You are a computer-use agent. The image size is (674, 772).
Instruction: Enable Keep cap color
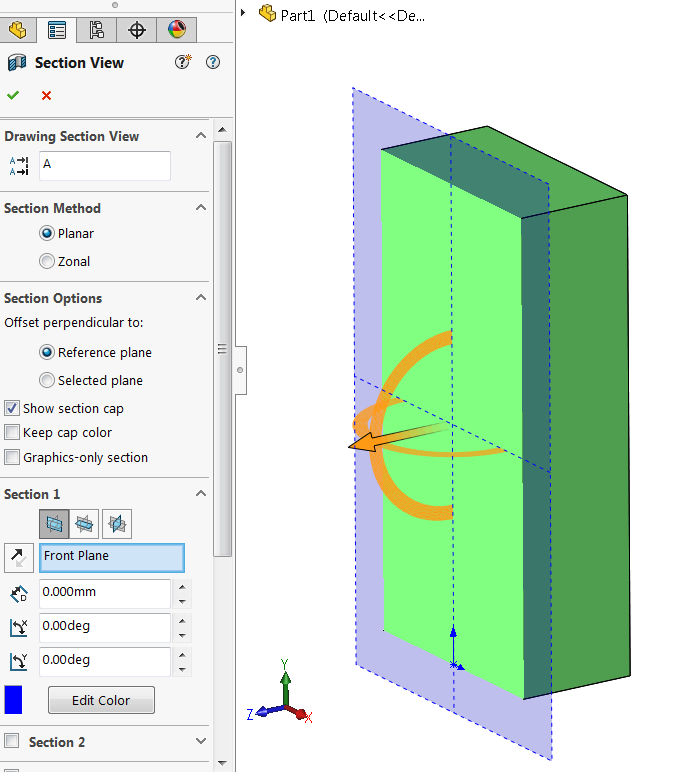pyautogui.click(x=12, y=432)
